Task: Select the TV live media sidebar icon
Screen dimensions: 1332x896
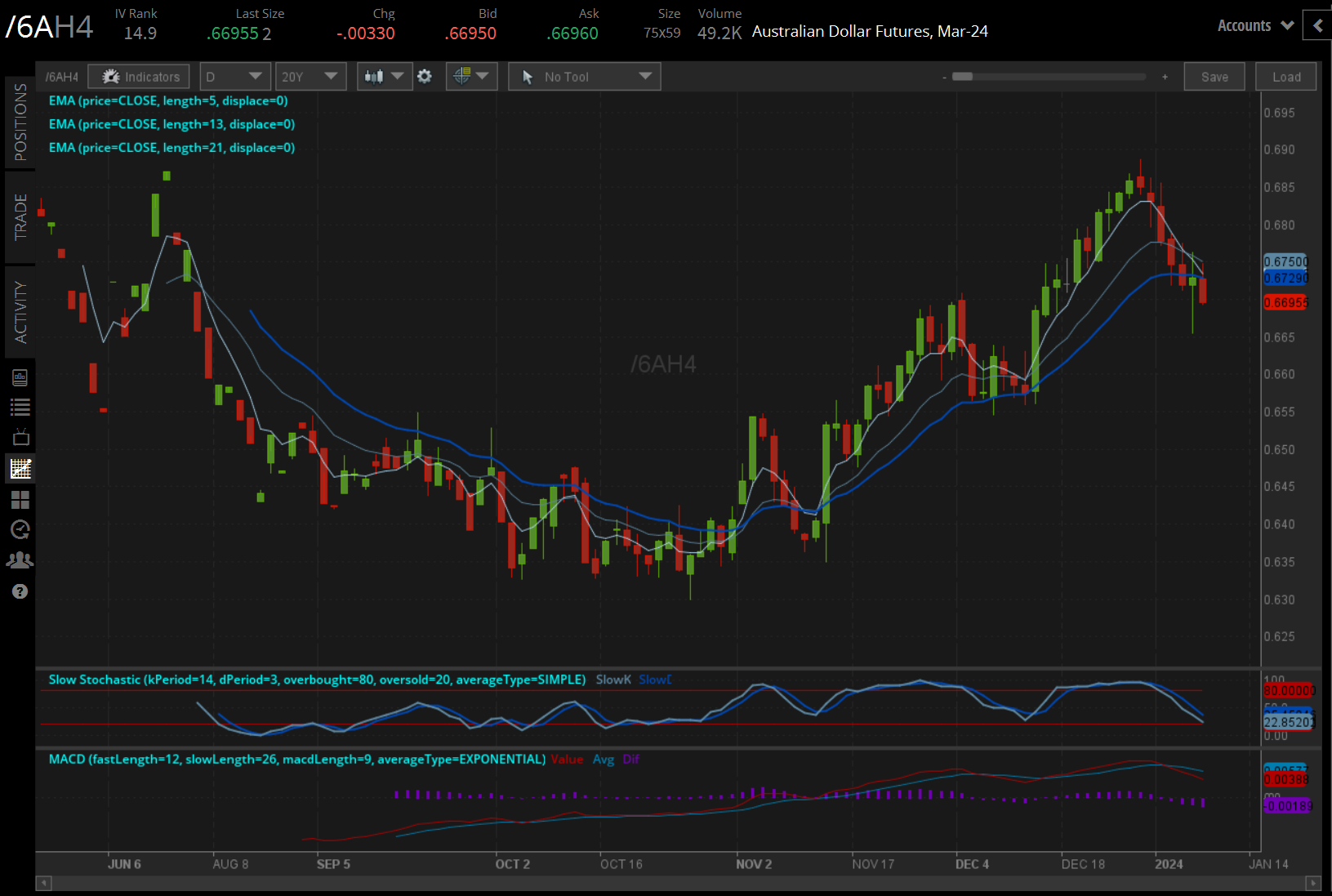Action: pyautogui.click(x=20, y=437)
